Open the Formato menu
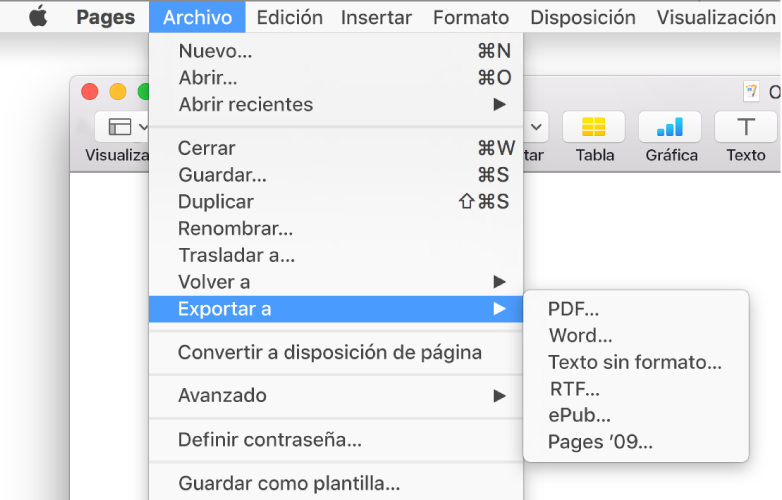This screenshot has height=500, width=782. point(470,17)
